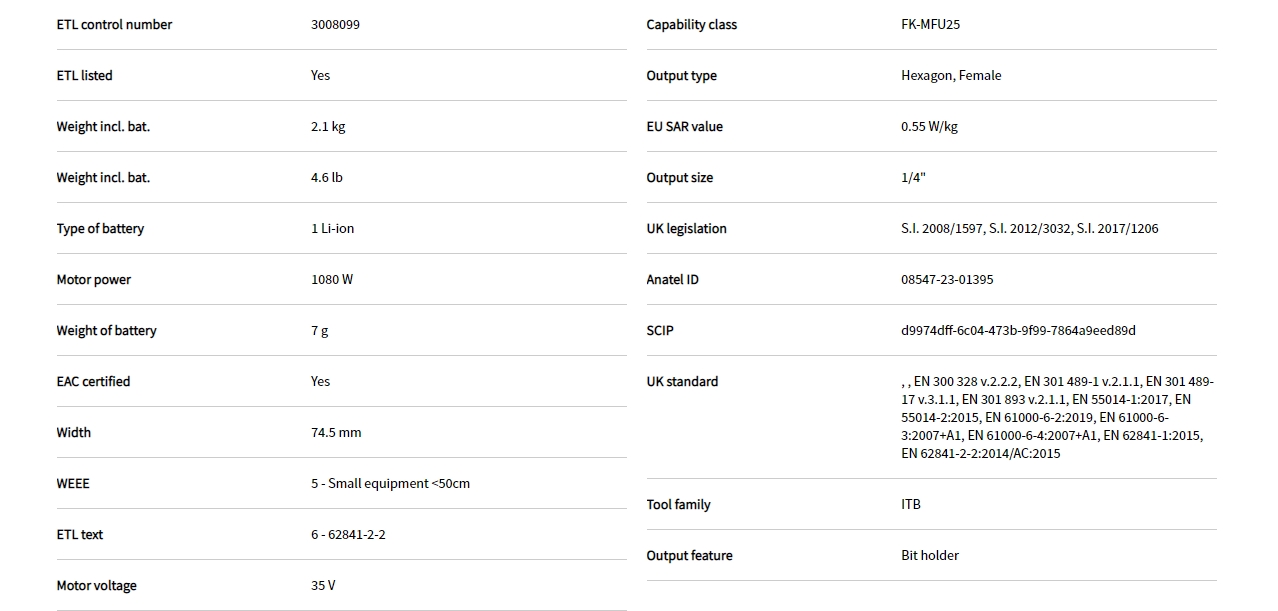Click the Width value 74.5 mm
This screenshot has height=611, width=1278.
pyautogui.click(x=336, y=433)
